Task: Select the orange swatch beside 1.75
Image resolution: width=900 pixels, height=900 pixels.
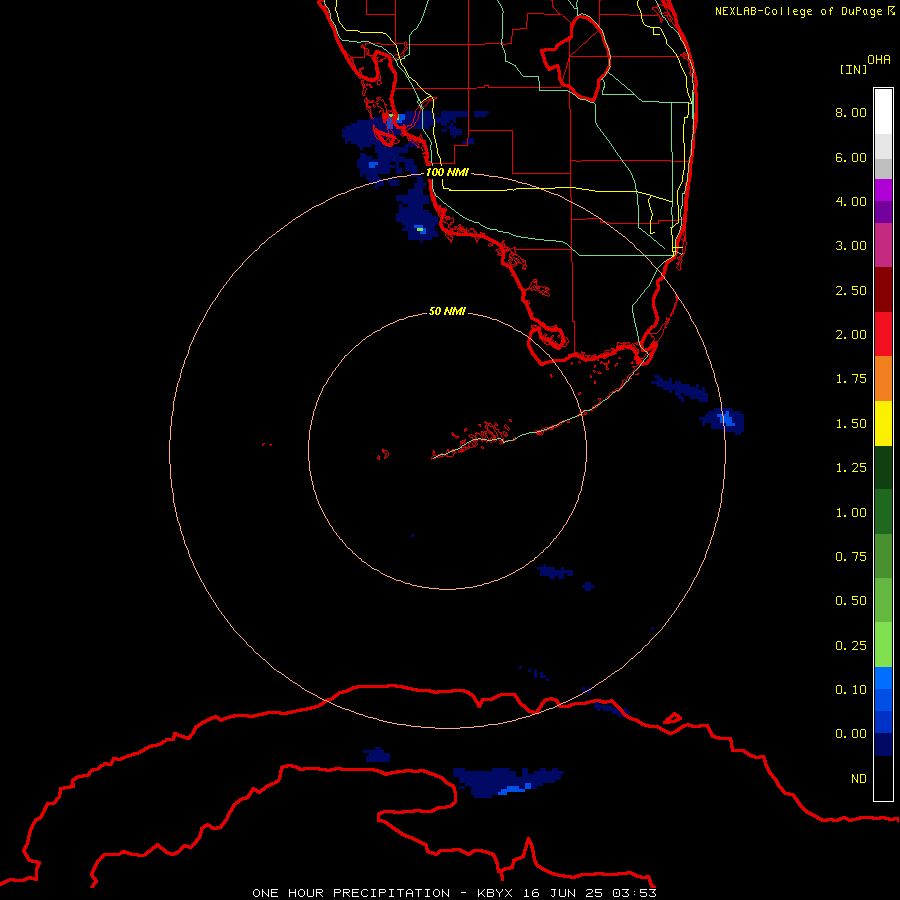Action: click(883, 379)
